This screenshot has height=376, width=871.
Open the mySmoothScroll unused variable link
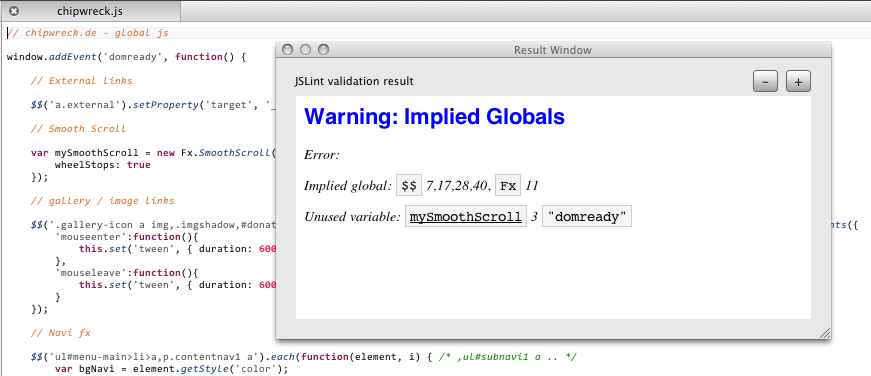click(465, 217)
